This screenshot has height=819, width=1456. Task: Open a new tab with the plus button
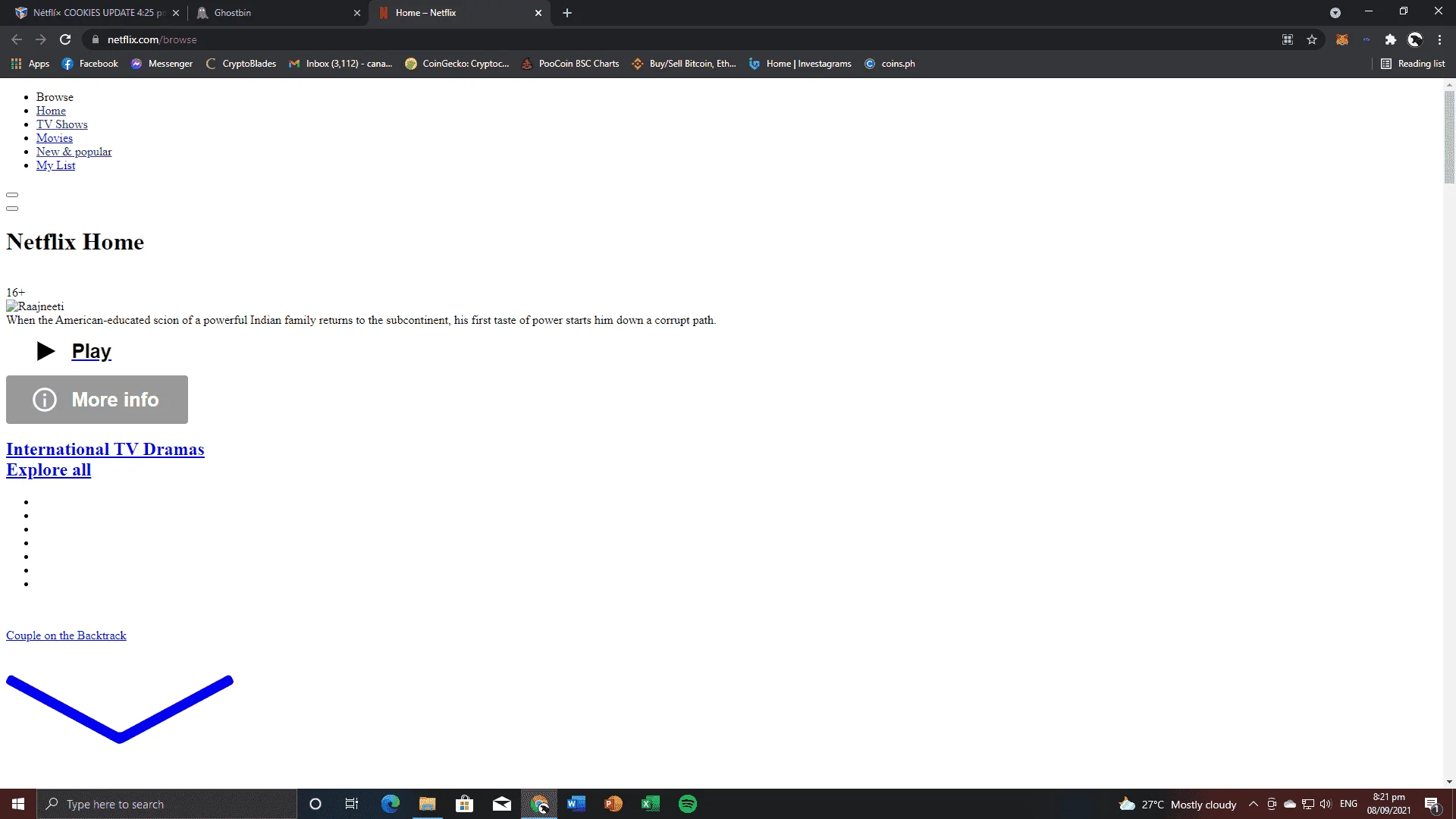coord(567,13)
